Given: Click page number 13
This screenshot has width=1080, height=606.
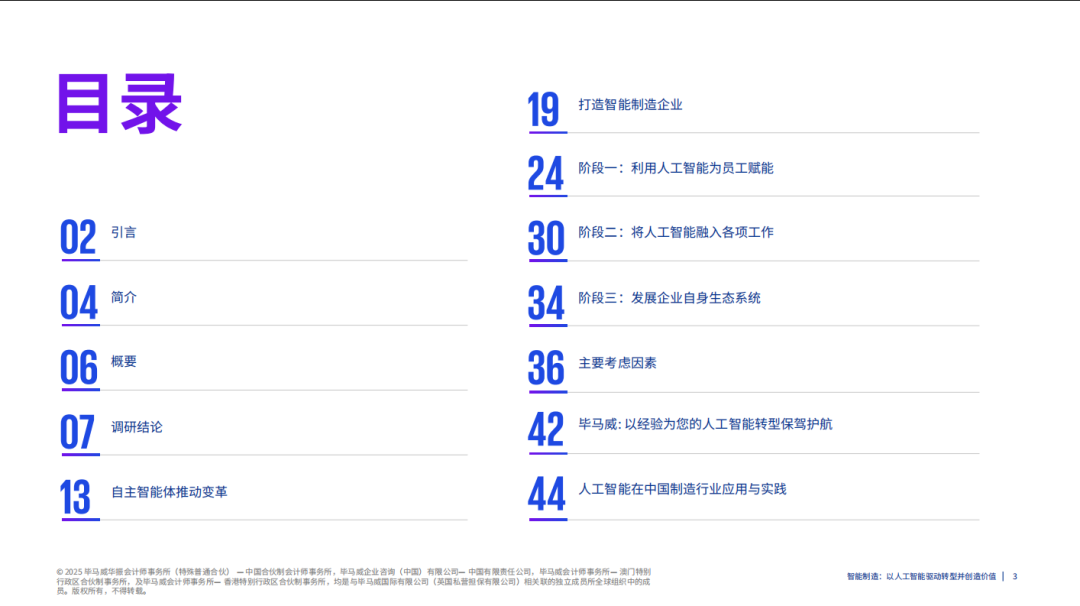Looking at the screenshot, I should coord(75,497).
